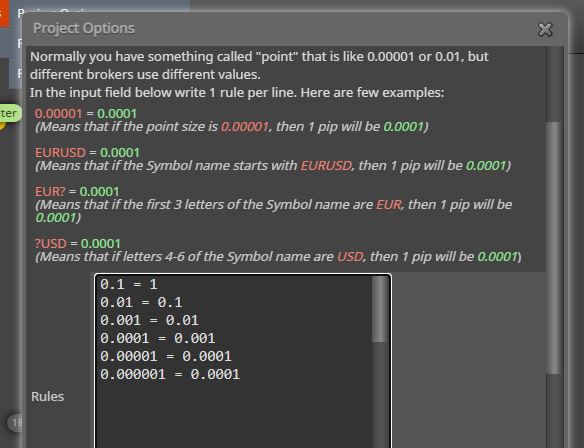Click the "Project Options" dialog title
Image resolution: width=584 pixels, height=448 pixels.
tap(84, 28)
